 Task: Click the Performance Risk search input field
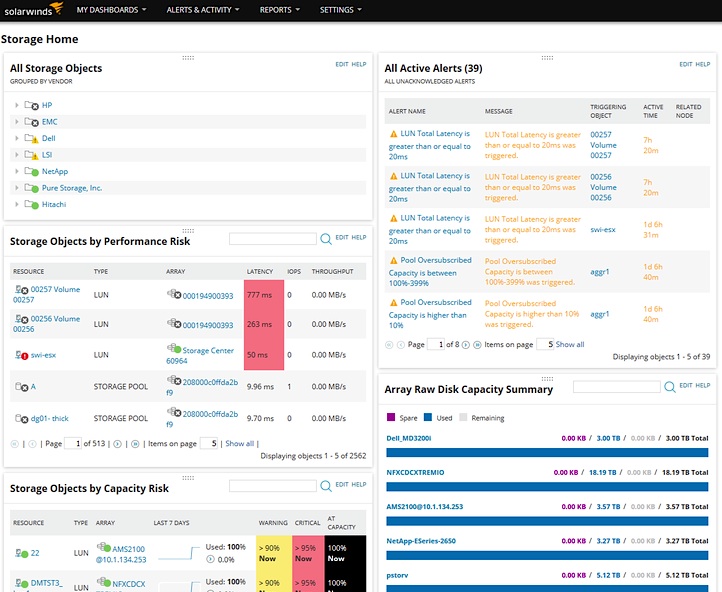tap(273, 239)
